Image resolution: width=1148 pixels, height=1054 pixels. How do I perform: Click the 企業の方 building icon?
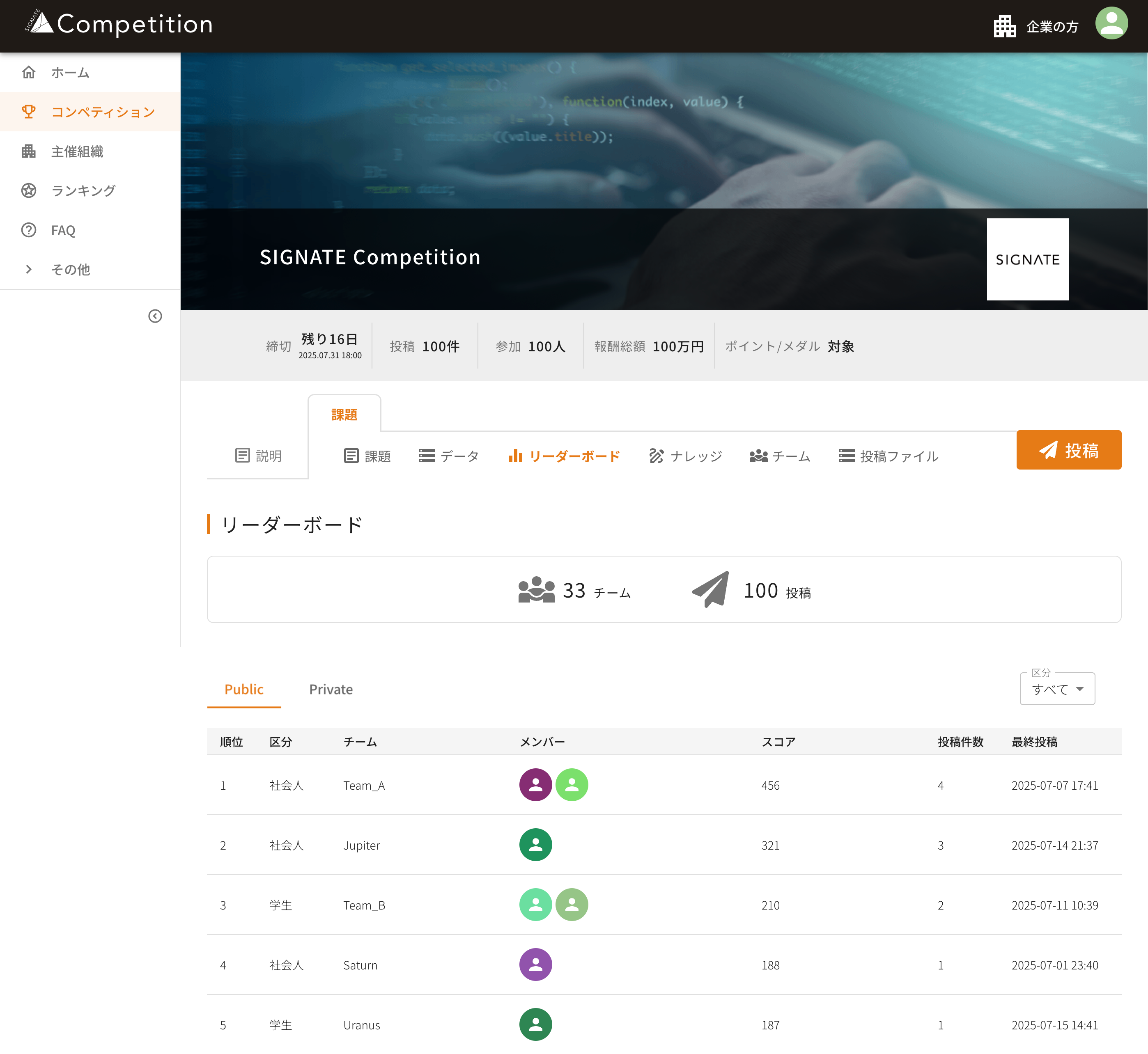click(x=1004, y=26)
